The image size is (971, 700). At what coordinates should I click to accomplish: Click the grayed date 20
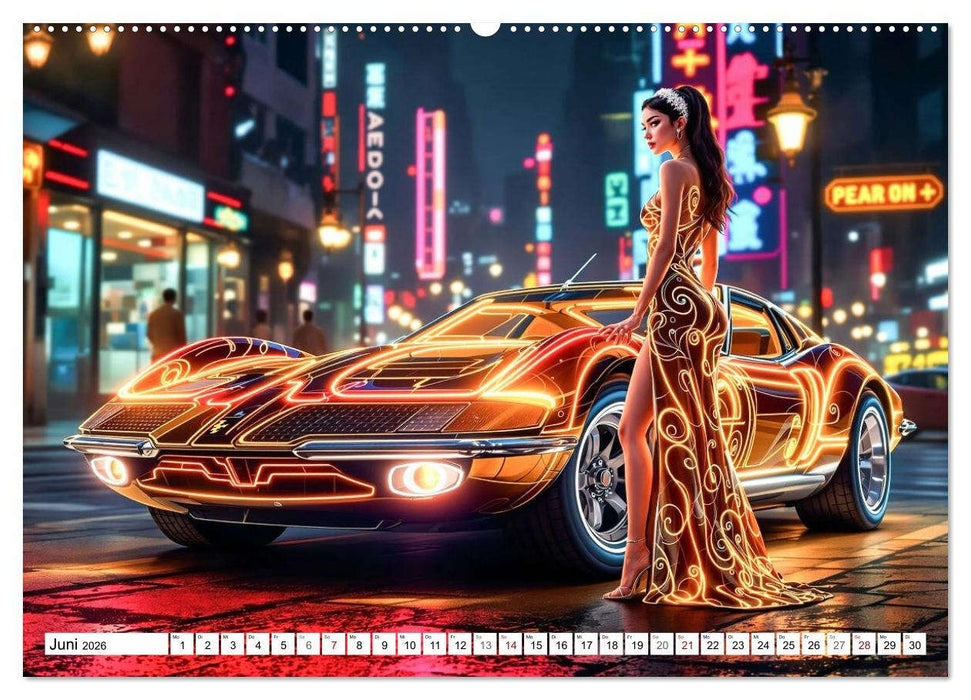tap(662, 645)
